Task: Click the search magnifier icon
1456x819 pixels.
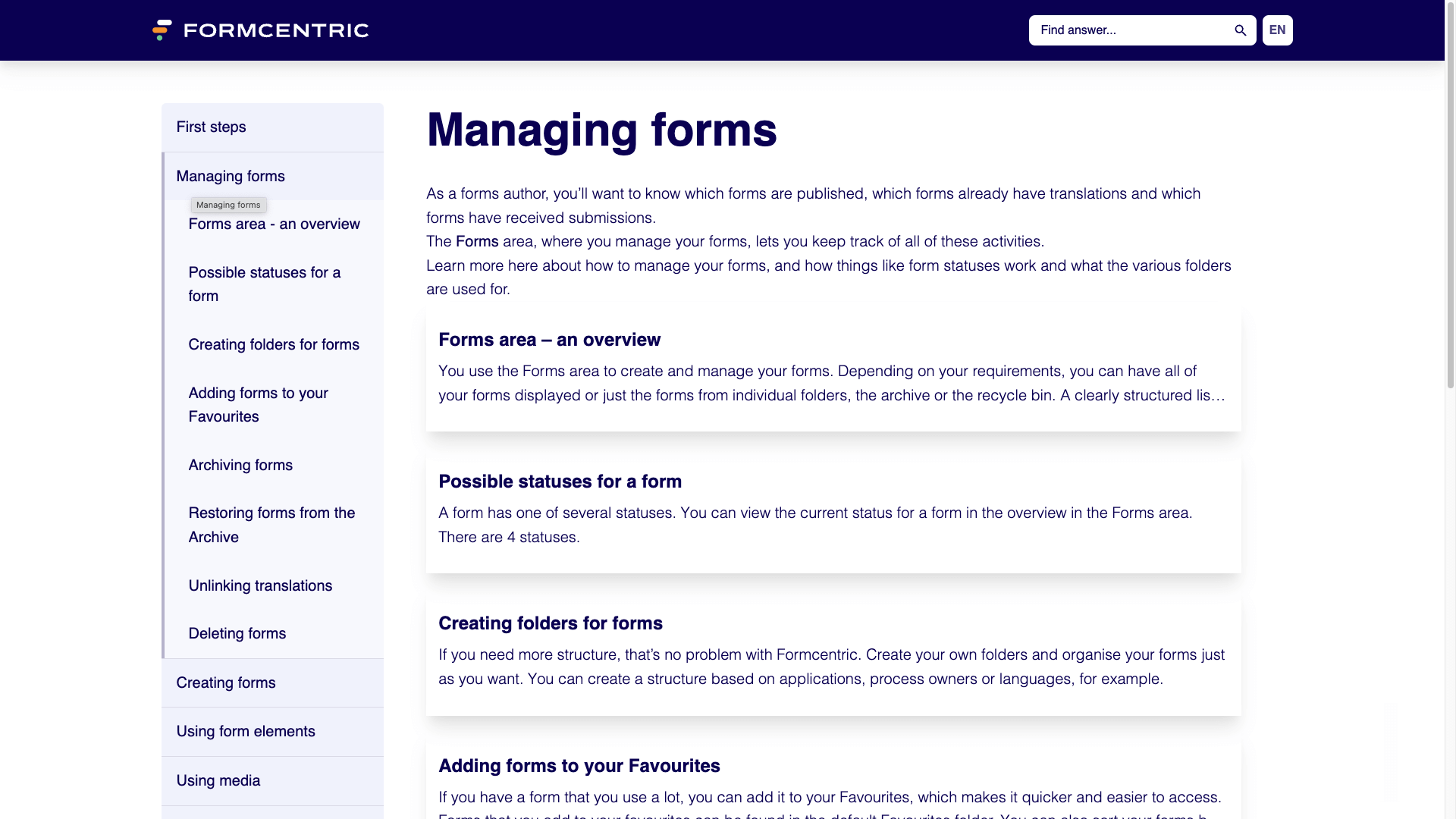Action: tap(1240, 30)
